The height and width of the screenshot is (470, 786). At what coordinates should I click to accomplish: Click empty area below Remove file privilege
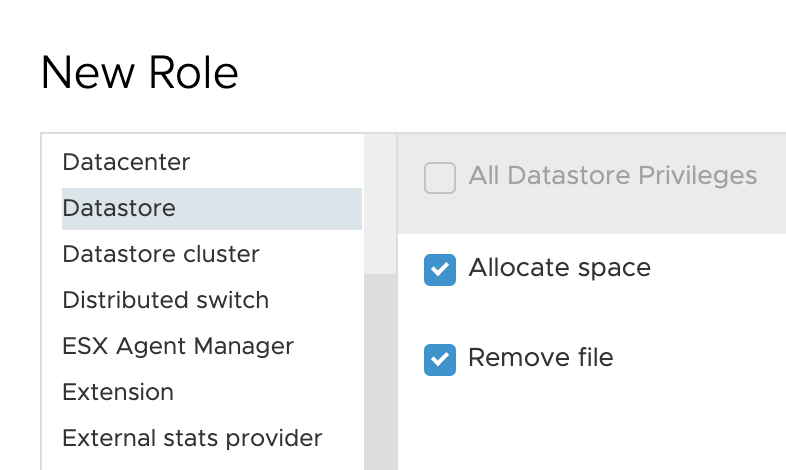point(592,426)
